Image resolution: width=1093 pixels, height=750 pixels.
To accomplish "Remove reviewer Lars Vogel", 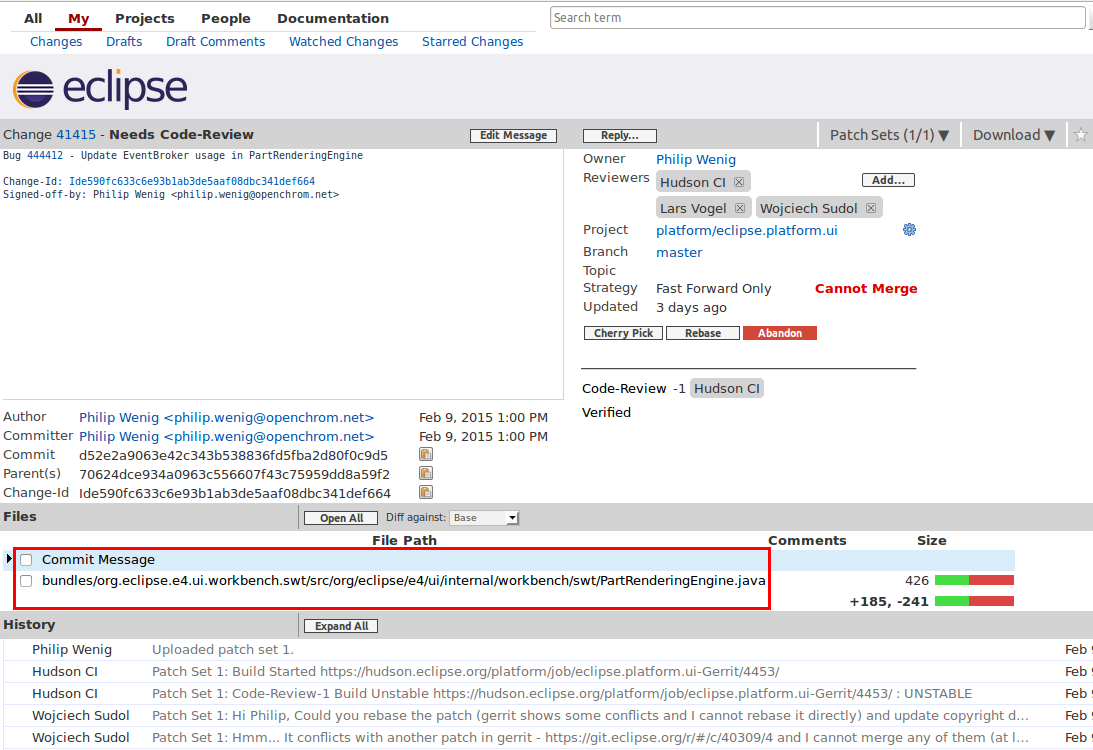I will click(740, 208).
